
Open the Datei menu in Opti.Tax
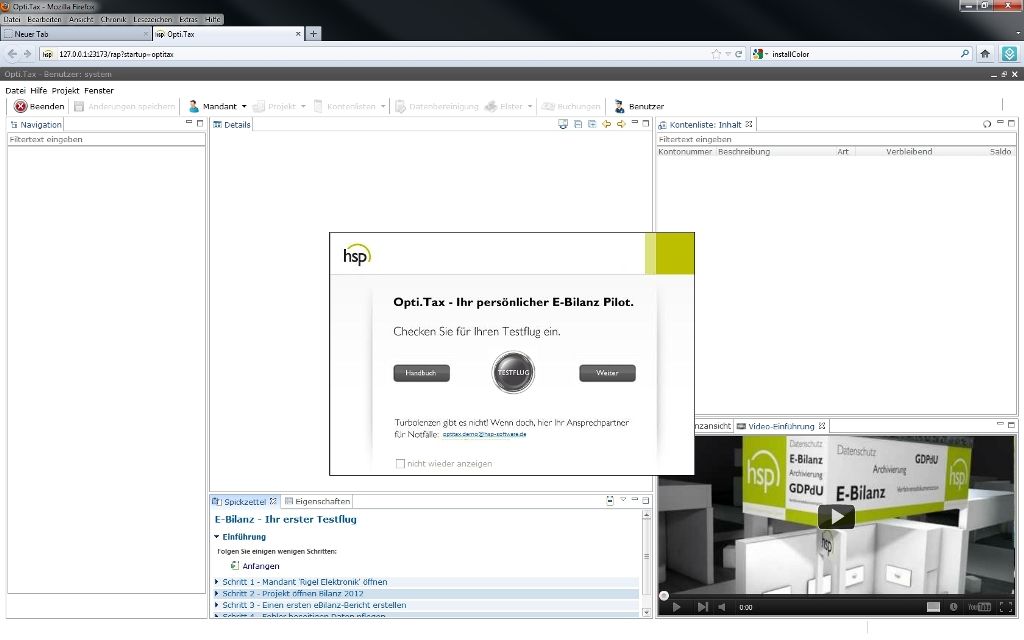click(15, 91)
